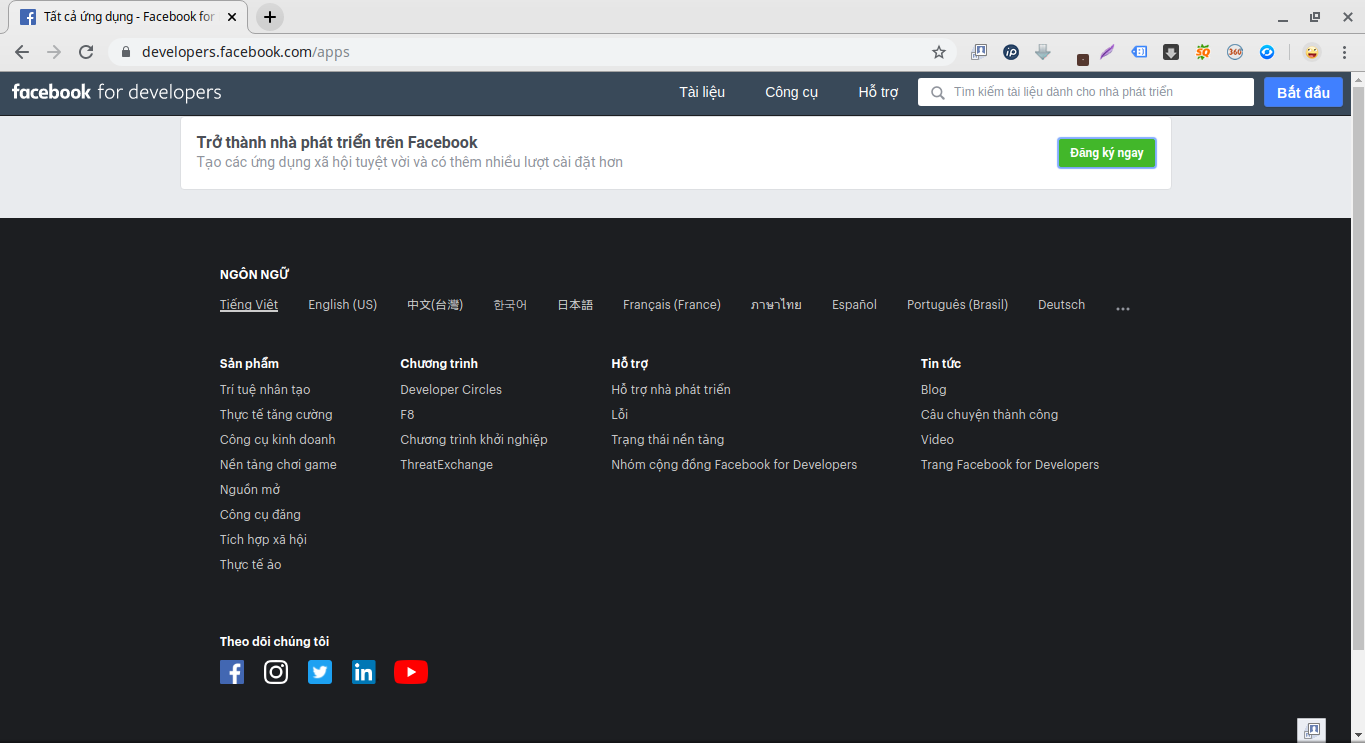Click the floating extension icon in the bottom-right corner
The width and height of the screenshot is (1365, 743).
pos(1312,730)
